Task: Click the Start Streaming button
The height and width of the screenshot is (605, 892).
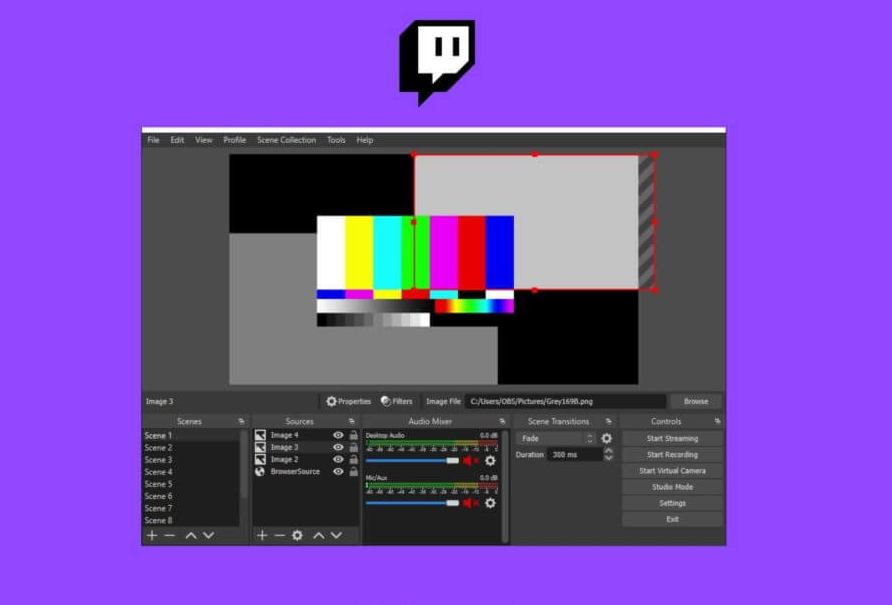Action: point(672,438)
